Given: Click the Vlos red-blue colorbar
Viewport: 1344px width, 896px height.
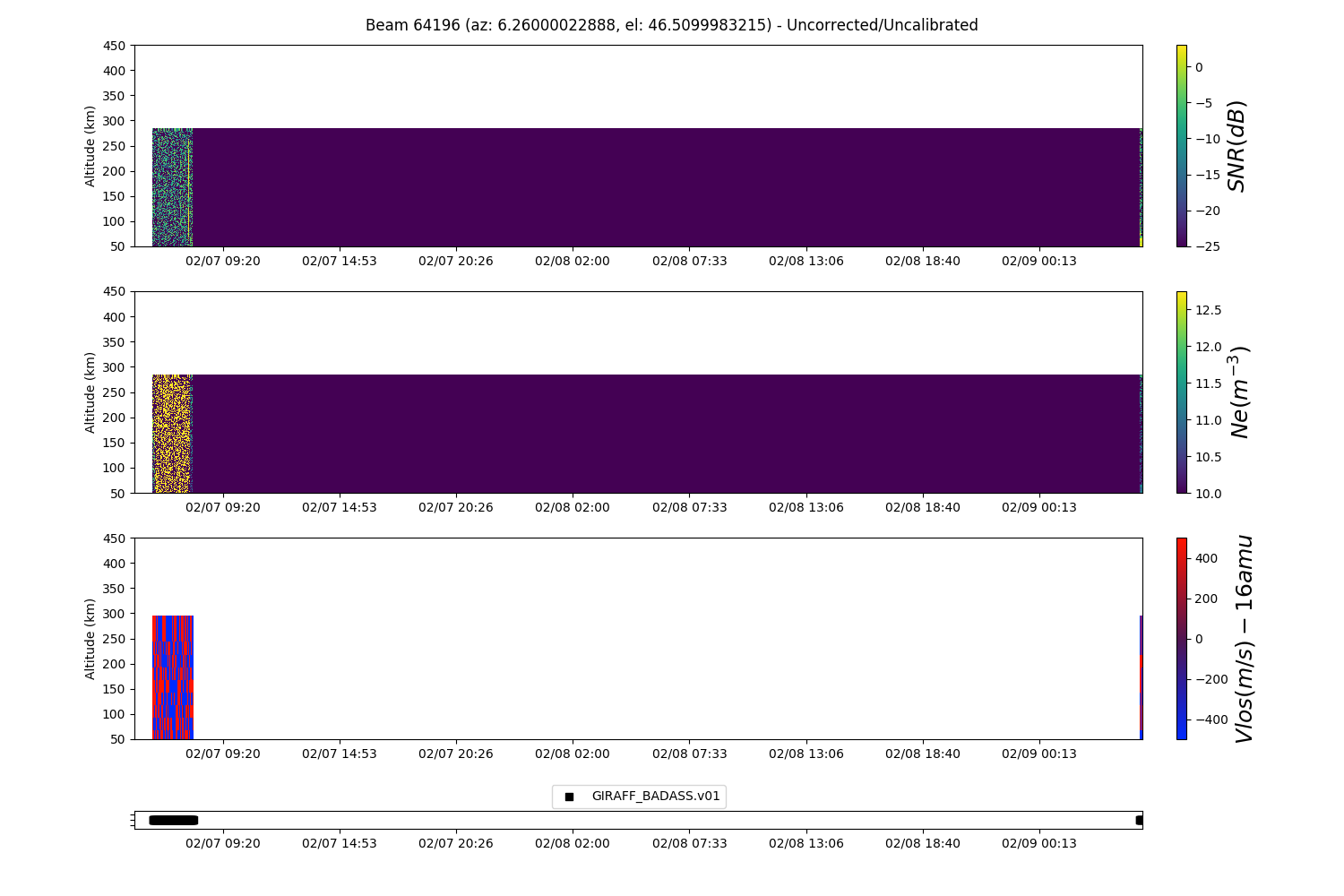Looking at the screenshot, I should pyautogui.click(x=1181, y=638).
